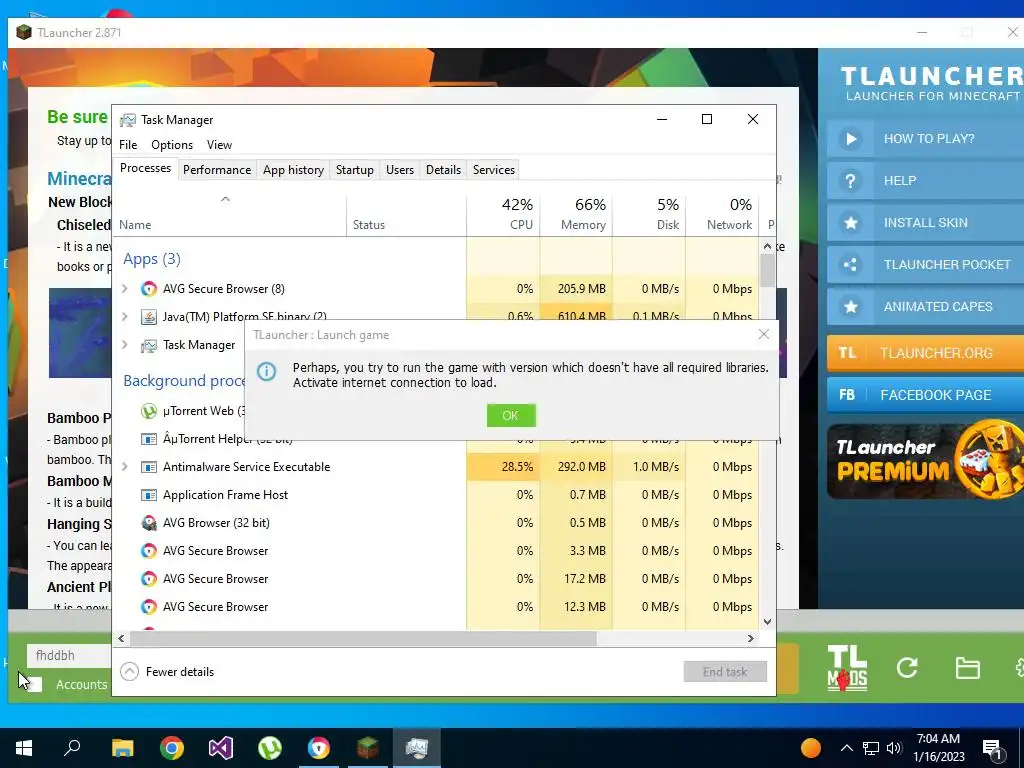Open the FACEBOOK PAGE link button
Screen dimensions: 1024x768
tap(925, 395)
